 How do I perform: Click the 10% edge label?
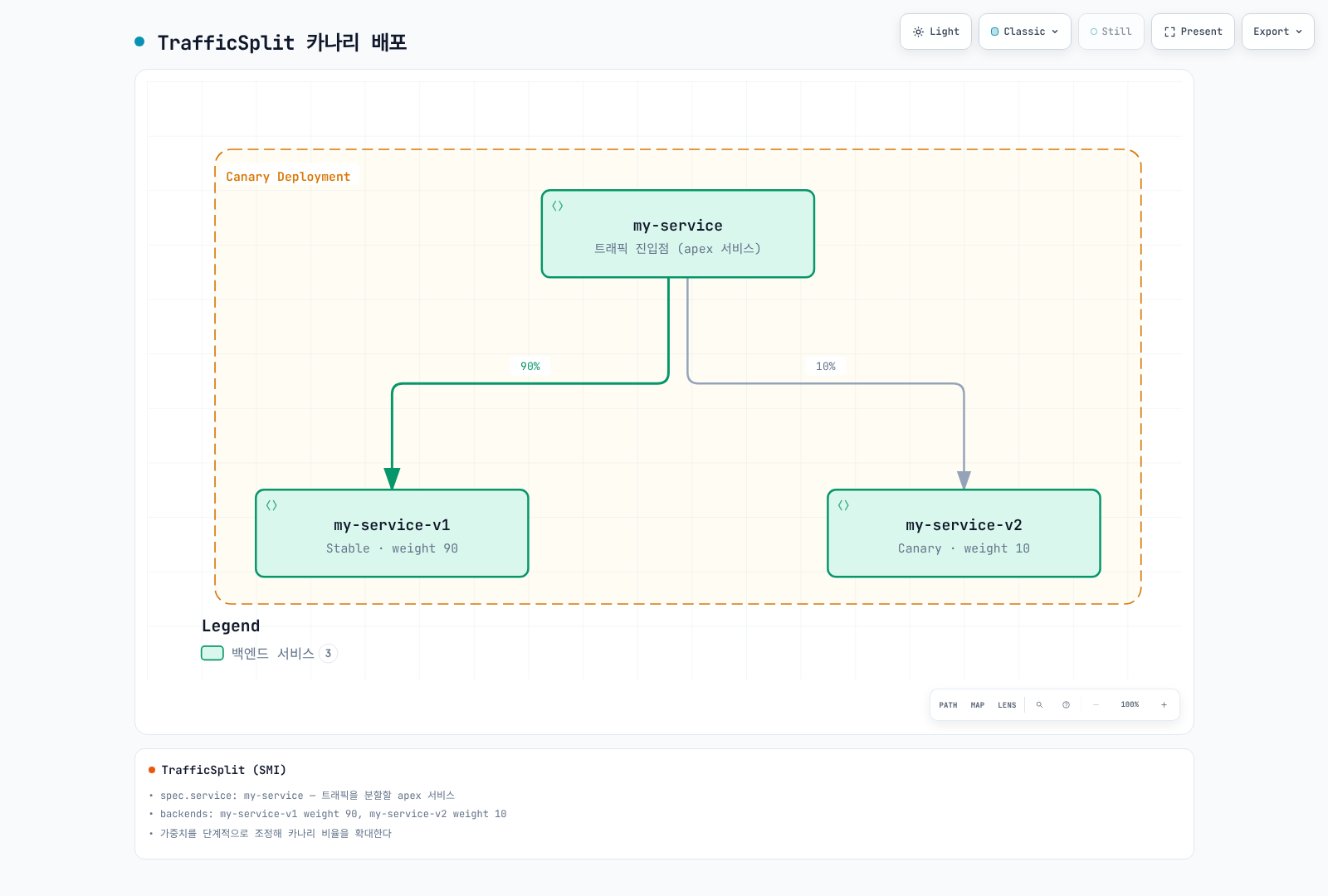click(x=826, y=366)
